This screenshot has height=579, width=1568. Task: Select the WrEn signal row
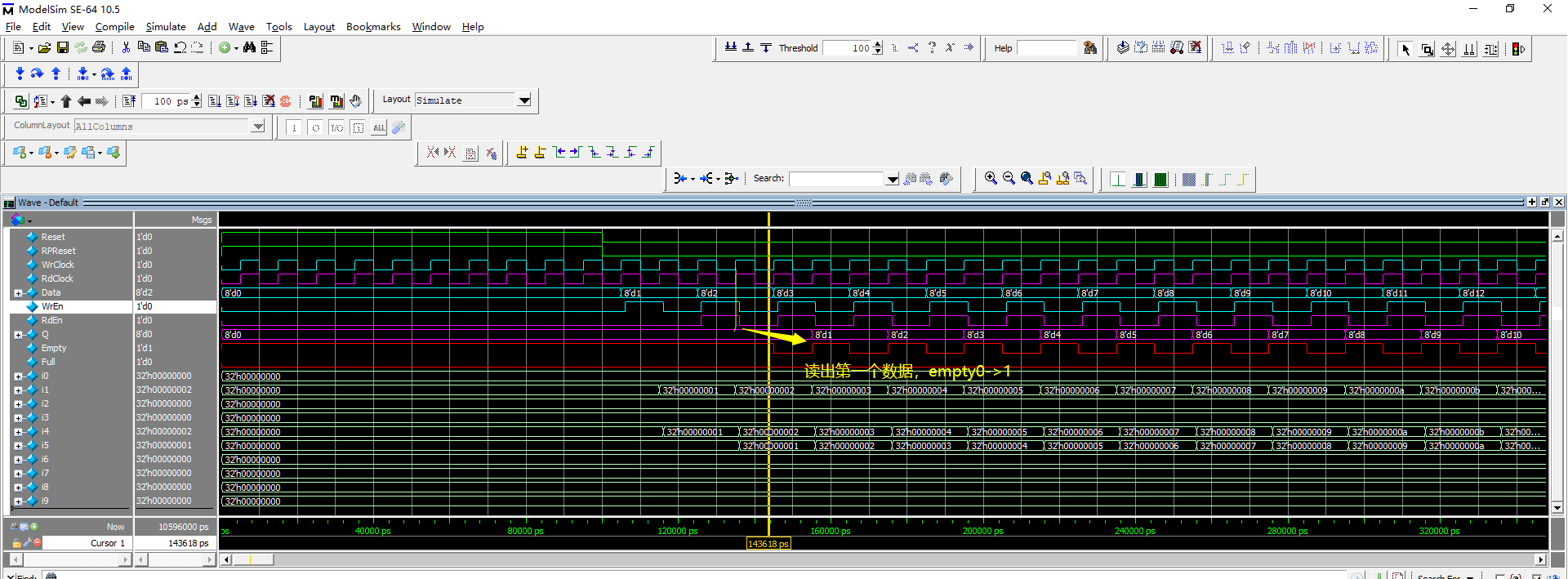(x=52, y=307)
